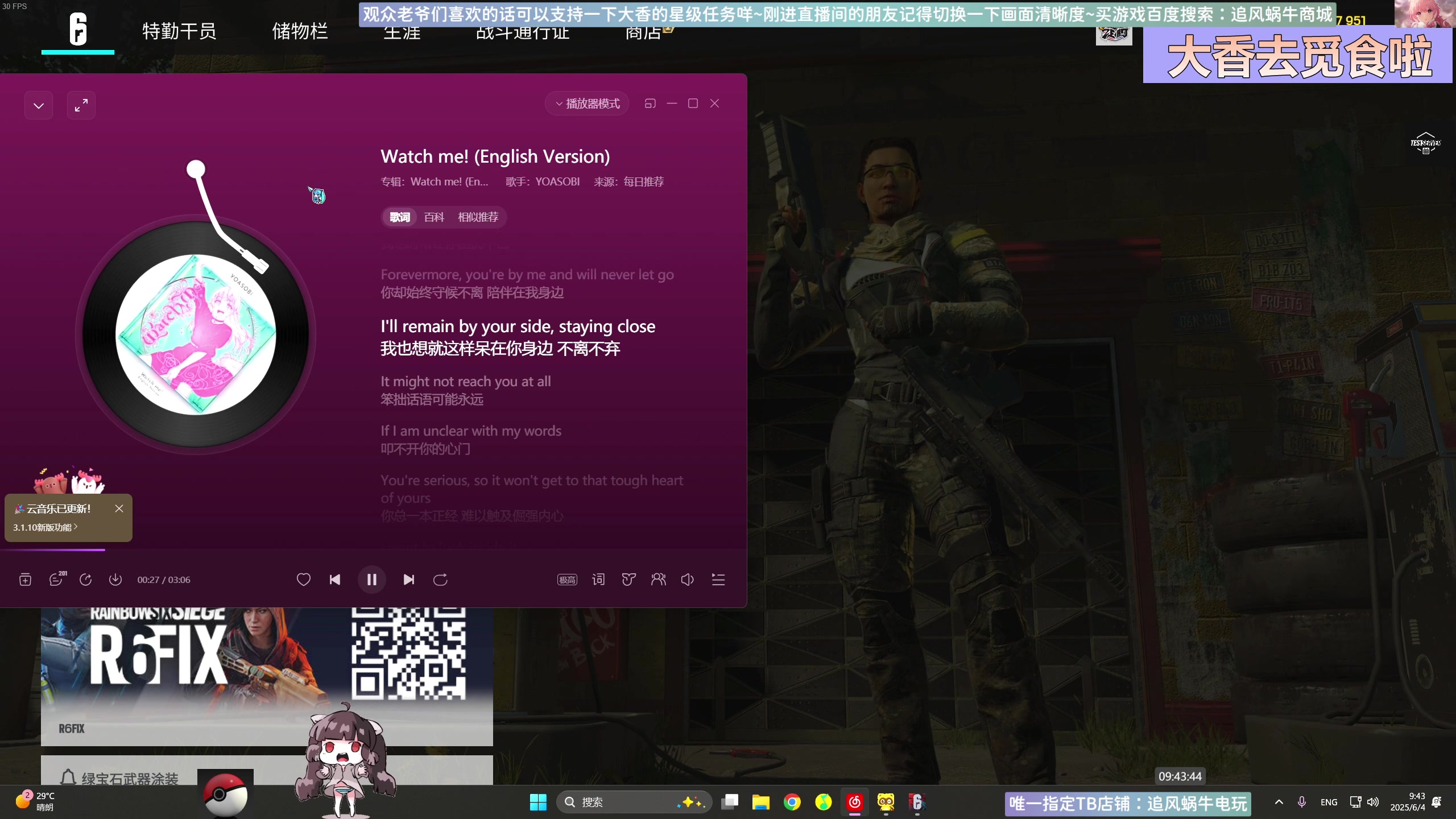Image resolution: width=1456 pixels, height=819 pixels.
Task: Open 3.1.10新版功能 link
Action: point(45,527)
